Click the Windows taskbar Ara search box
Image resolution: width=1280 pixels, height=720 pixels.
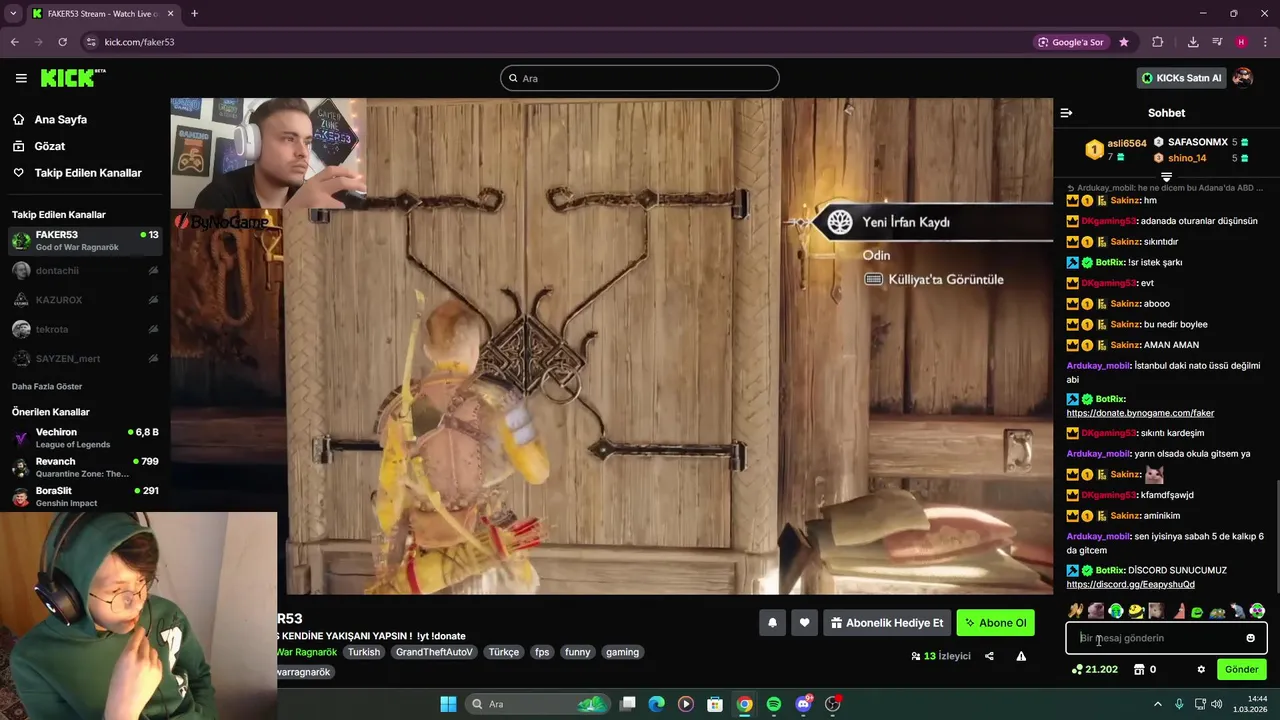click(x=540, y=704)
